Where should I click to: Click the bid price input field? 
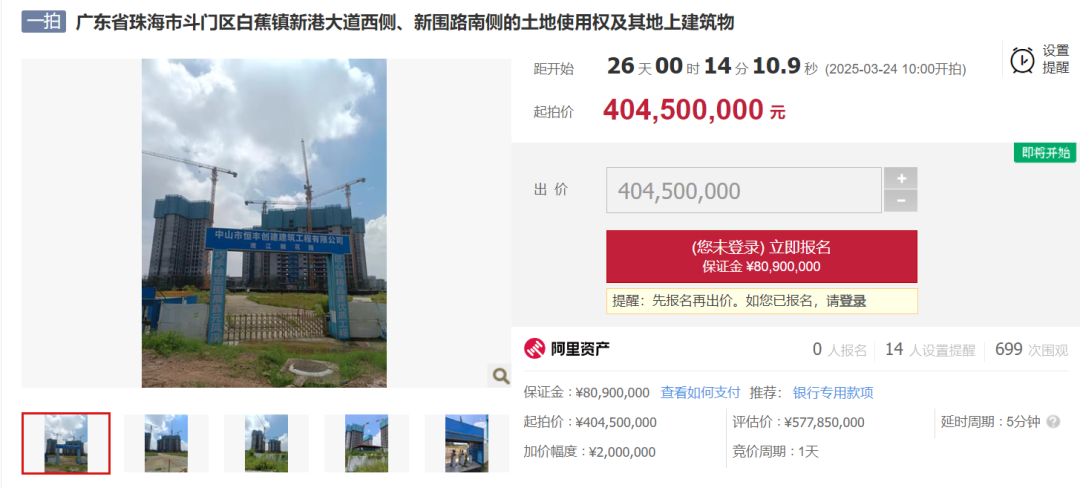pyautogui.click(x=744, y=190)
